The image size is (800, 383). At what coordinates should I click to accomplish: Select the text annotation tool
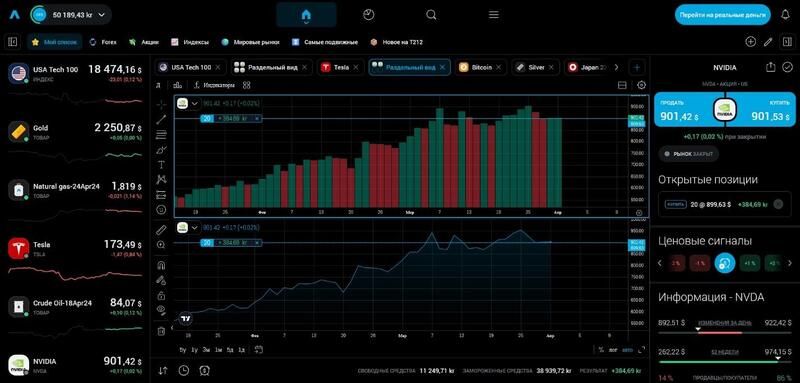click(x=161, y=164)
